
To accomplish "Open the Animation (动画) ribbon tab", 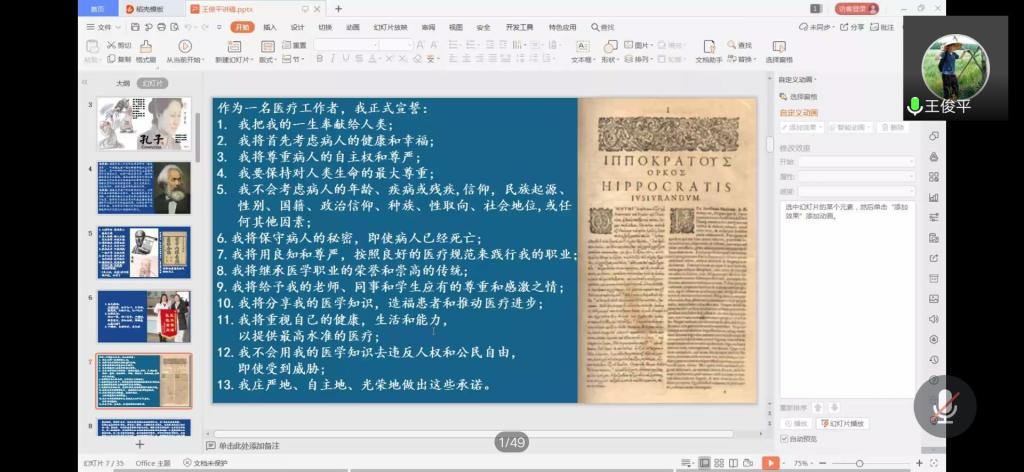I will tap(353, 27).
